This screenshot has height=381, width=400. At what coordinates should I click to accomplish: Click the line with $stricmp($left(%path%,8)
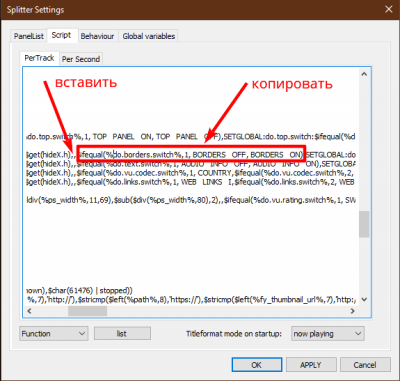(191, 299)
